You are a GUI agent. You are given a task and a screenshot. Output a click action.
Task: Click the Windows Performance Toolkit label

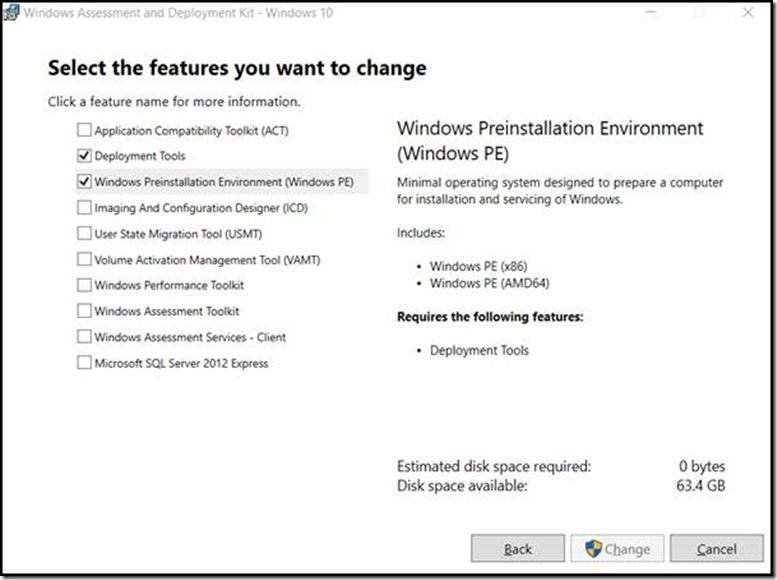(169, 286)
